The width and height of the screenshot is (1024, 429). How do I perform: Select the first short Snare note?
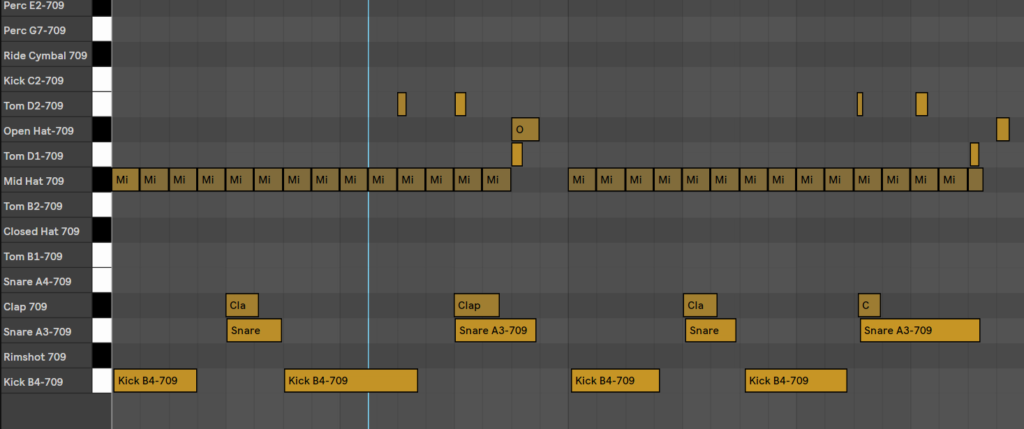coord(254,330)
